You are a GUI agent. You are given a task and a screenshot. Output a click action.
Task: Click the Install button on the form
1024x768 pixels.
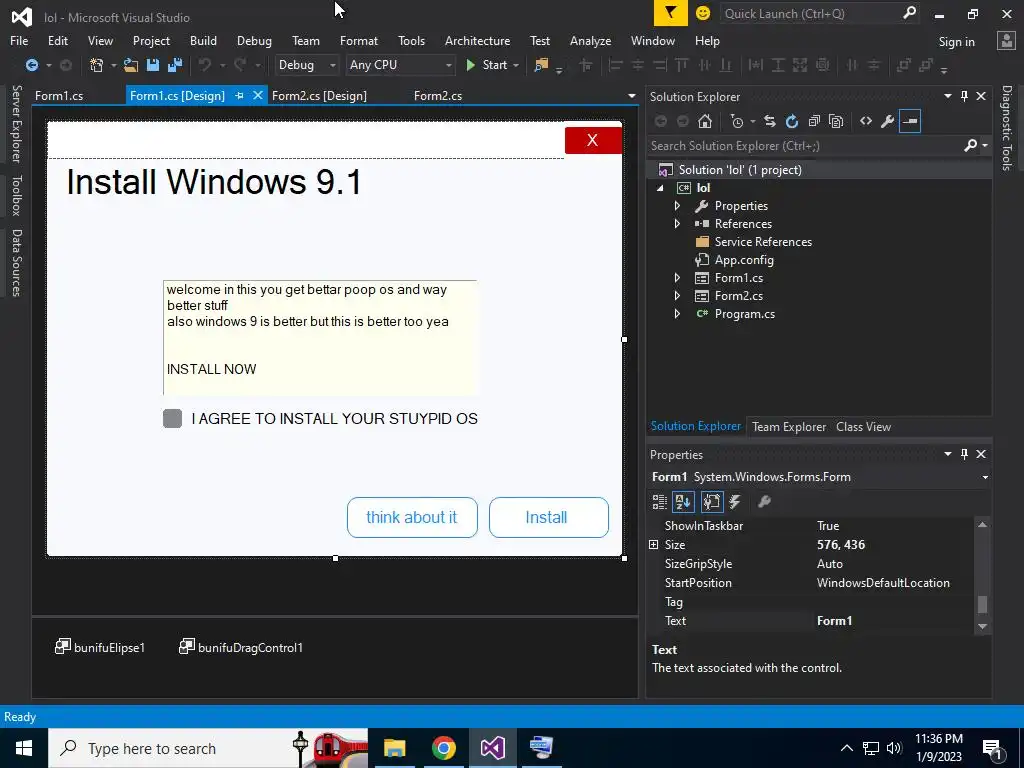click(549, 517)
